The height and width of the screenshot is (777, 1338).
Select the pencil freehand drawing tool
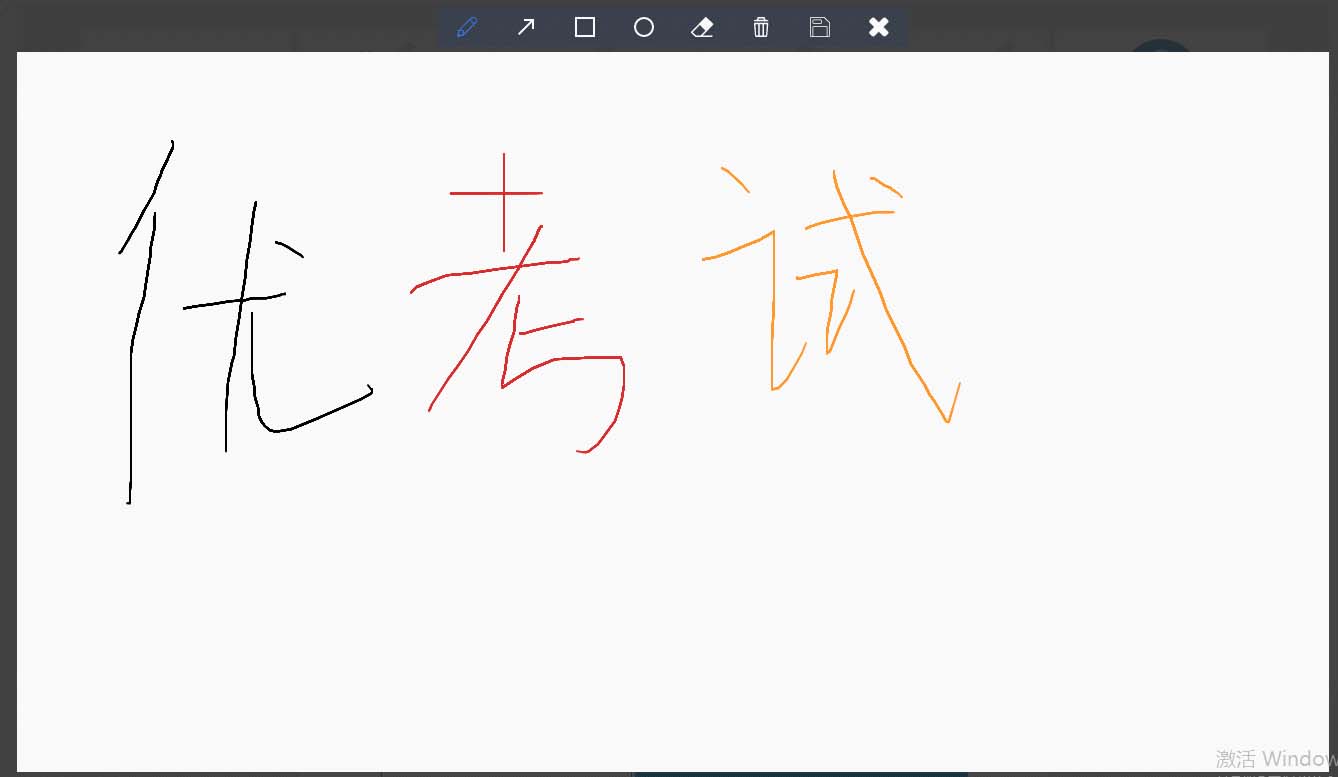coord(467,27)
